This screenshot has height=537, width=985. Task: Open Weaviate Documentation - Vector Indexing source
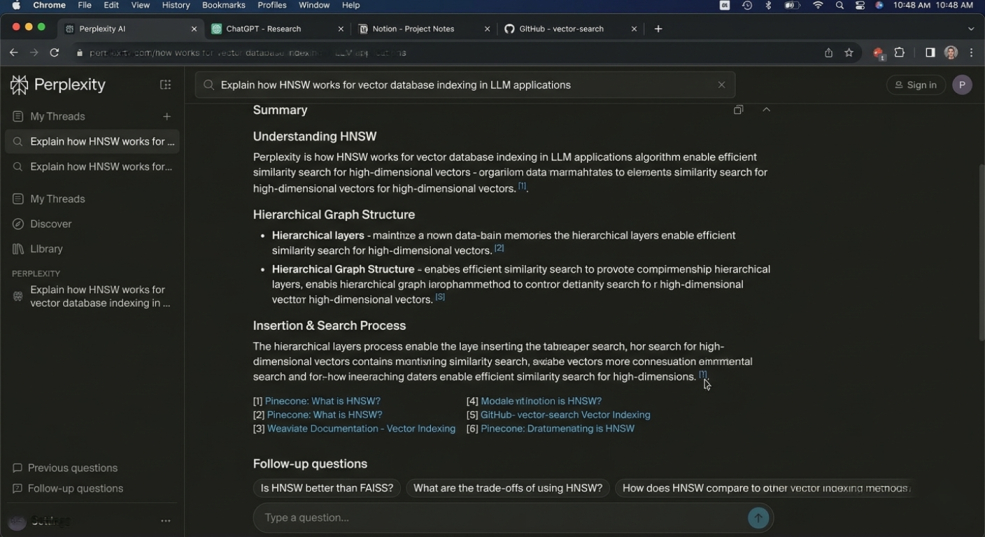coord(361,428)
